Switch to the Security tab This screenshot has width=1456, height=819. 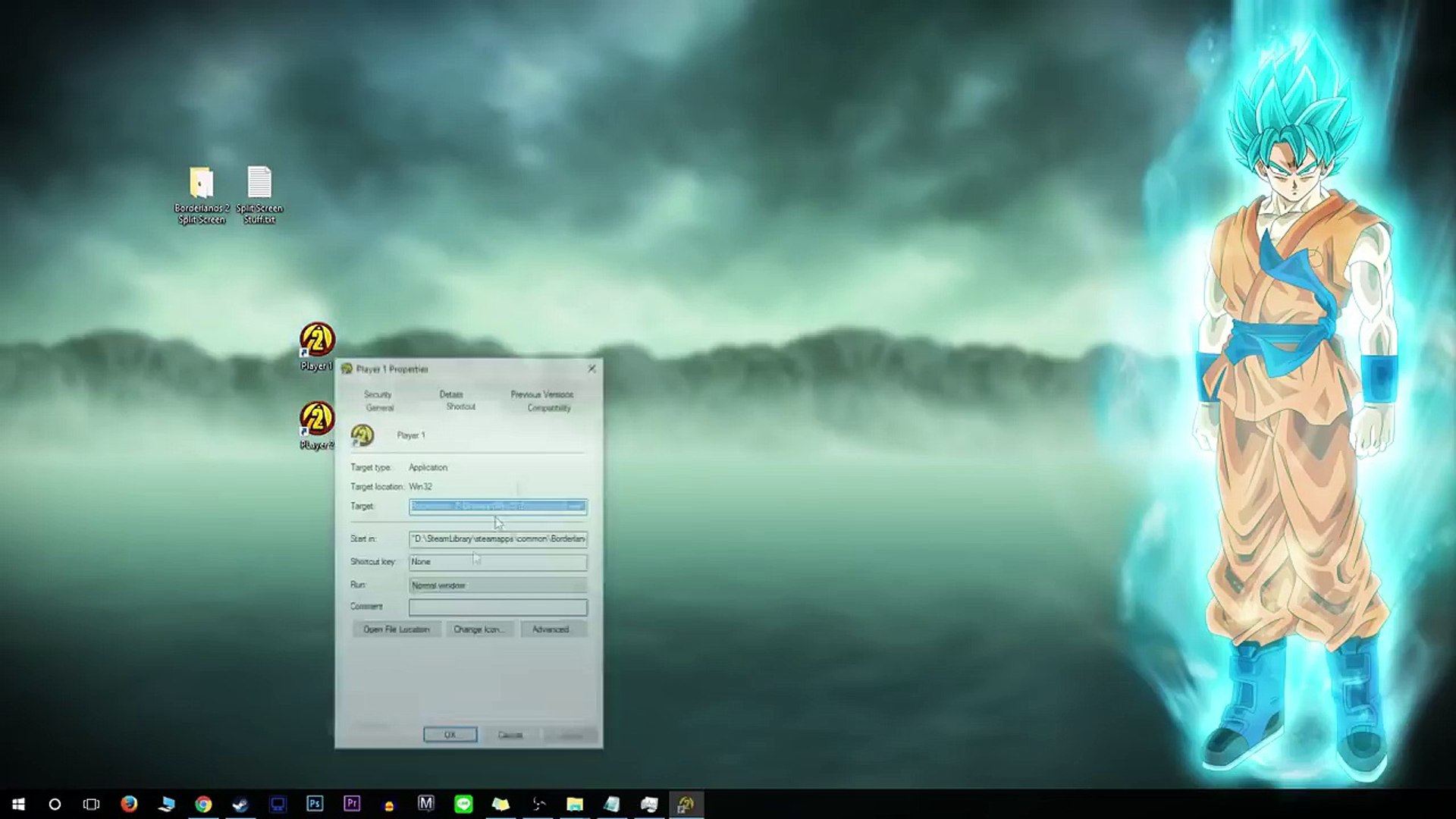click(378, 394)
